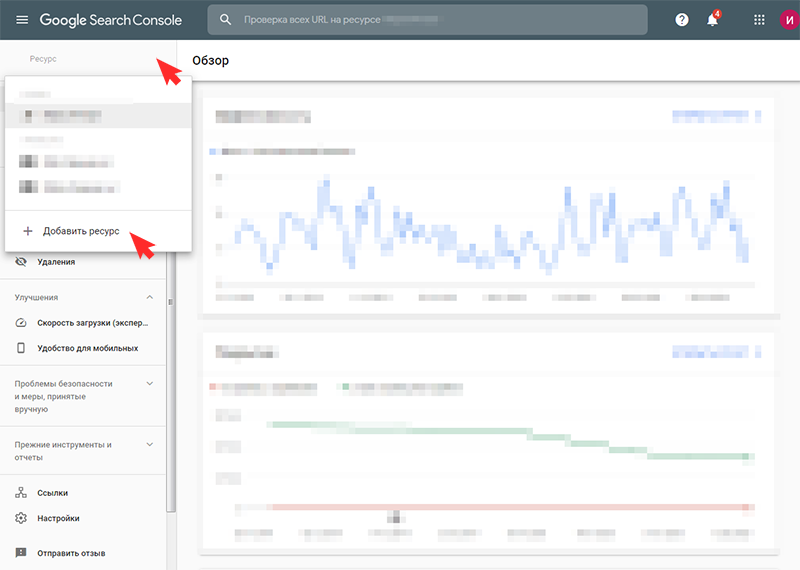
Task: Open Настройки menu item
Action: click(58, 518)
